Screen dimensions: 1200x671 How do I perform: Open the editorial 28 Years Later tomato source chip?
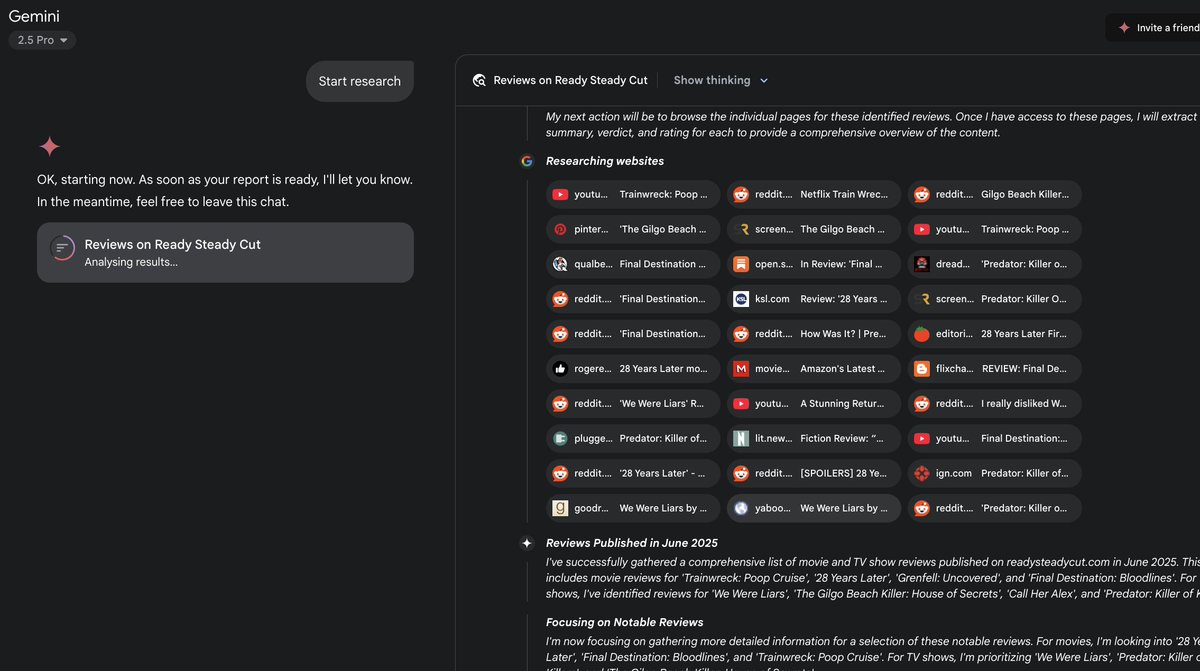tap(995, 334)
